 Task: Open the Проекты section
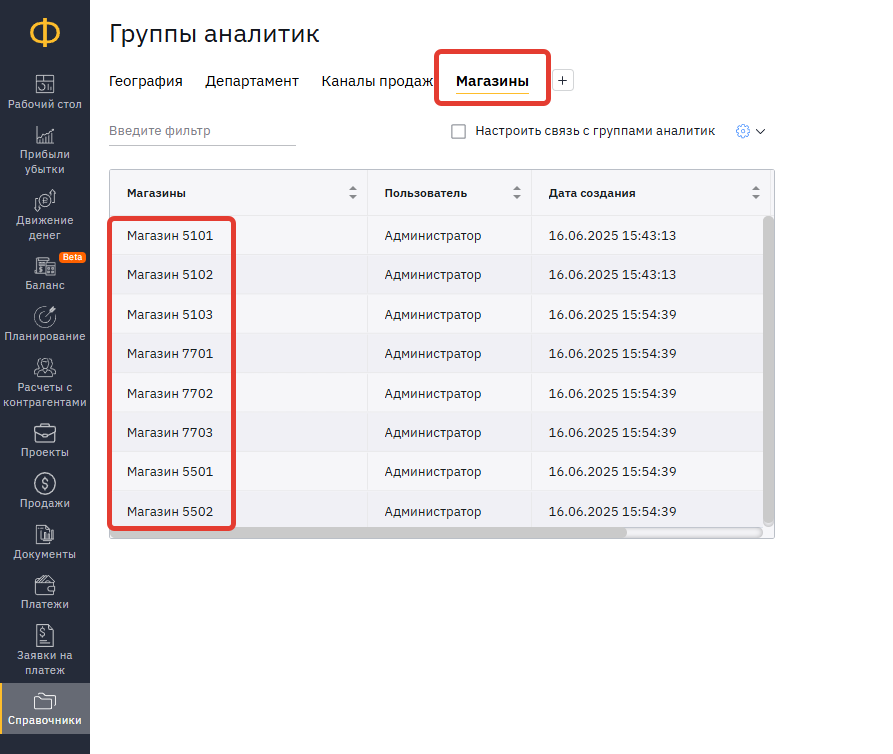point(44,441)
